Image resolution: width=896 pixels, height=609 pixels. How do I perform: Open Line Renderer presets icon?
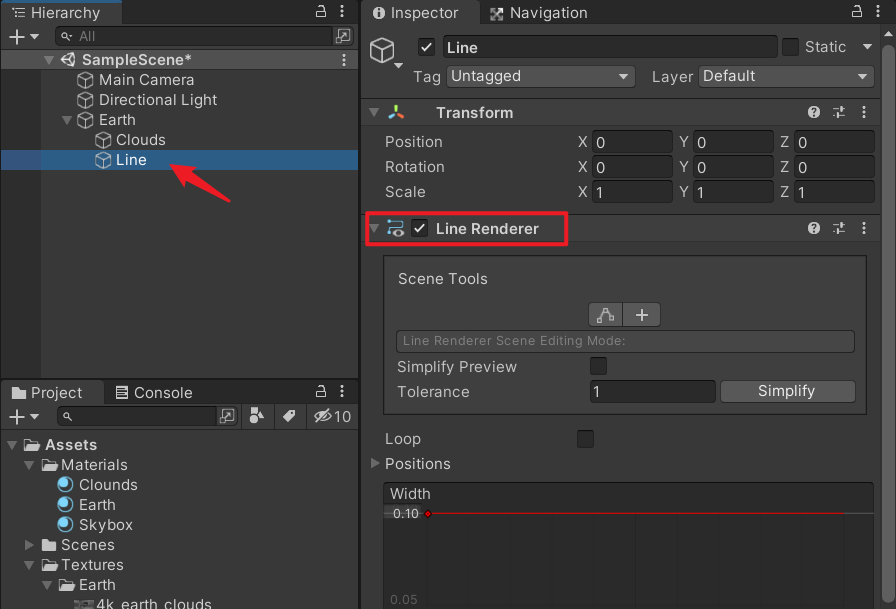point(839,229)
